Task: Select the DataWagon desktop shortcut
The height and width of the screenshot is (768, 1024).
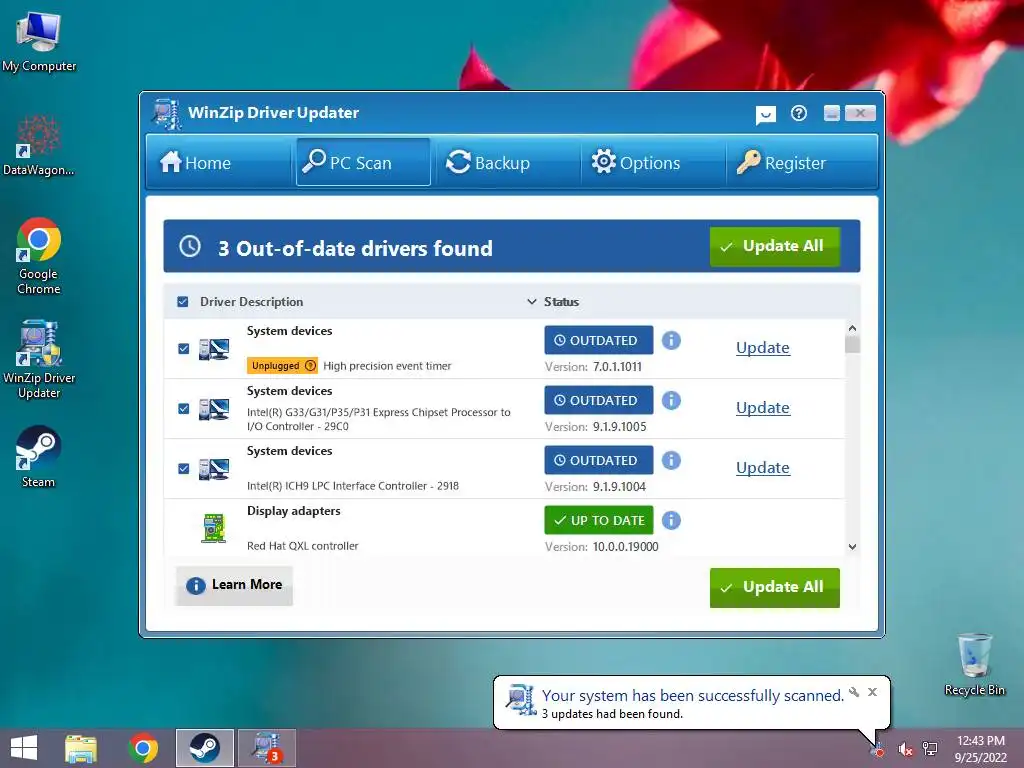Action: [39, 146]
